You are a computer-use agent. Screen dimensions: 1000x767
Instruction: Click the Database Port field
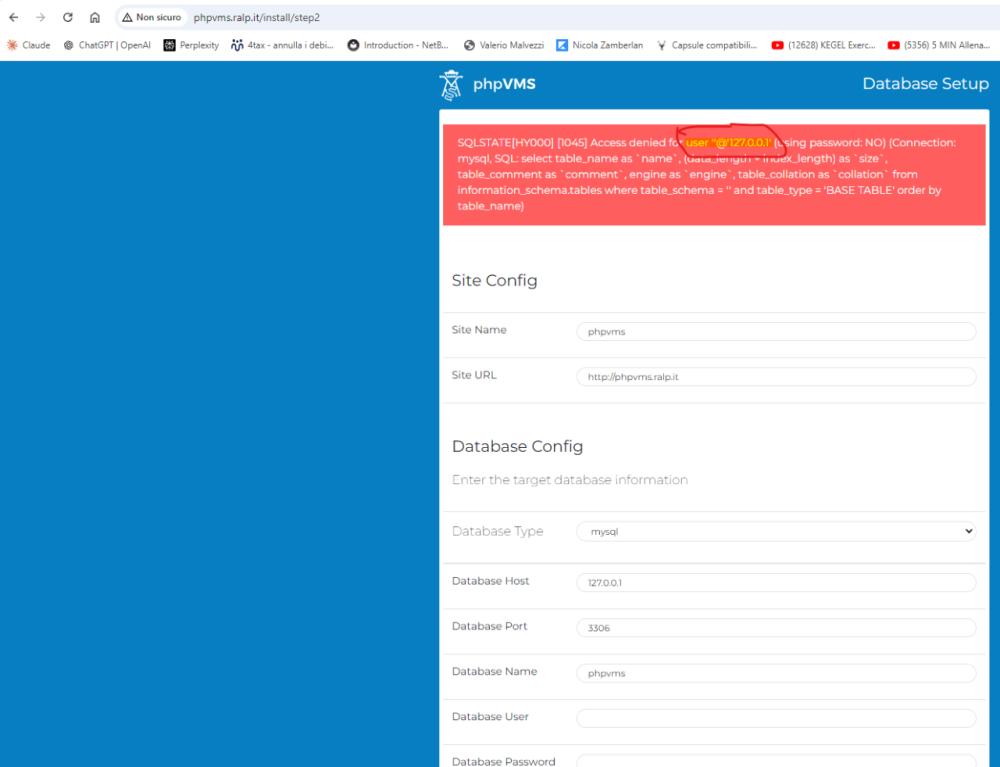pyautogui.click(x=775, y=628)
